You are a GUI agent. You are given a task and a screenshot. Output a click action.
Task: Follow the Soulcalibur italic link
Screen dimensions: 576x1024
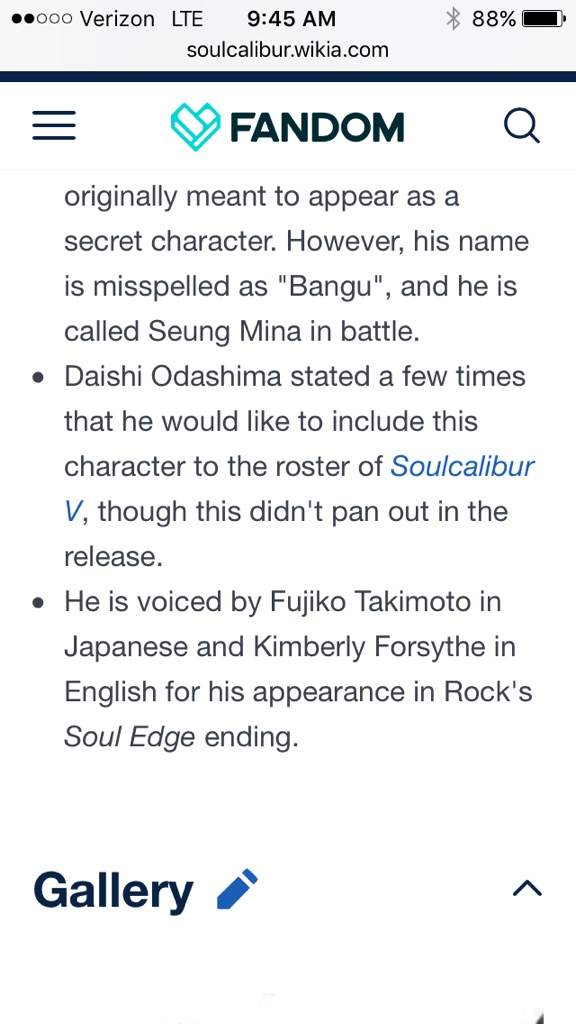tap(462, 466)
